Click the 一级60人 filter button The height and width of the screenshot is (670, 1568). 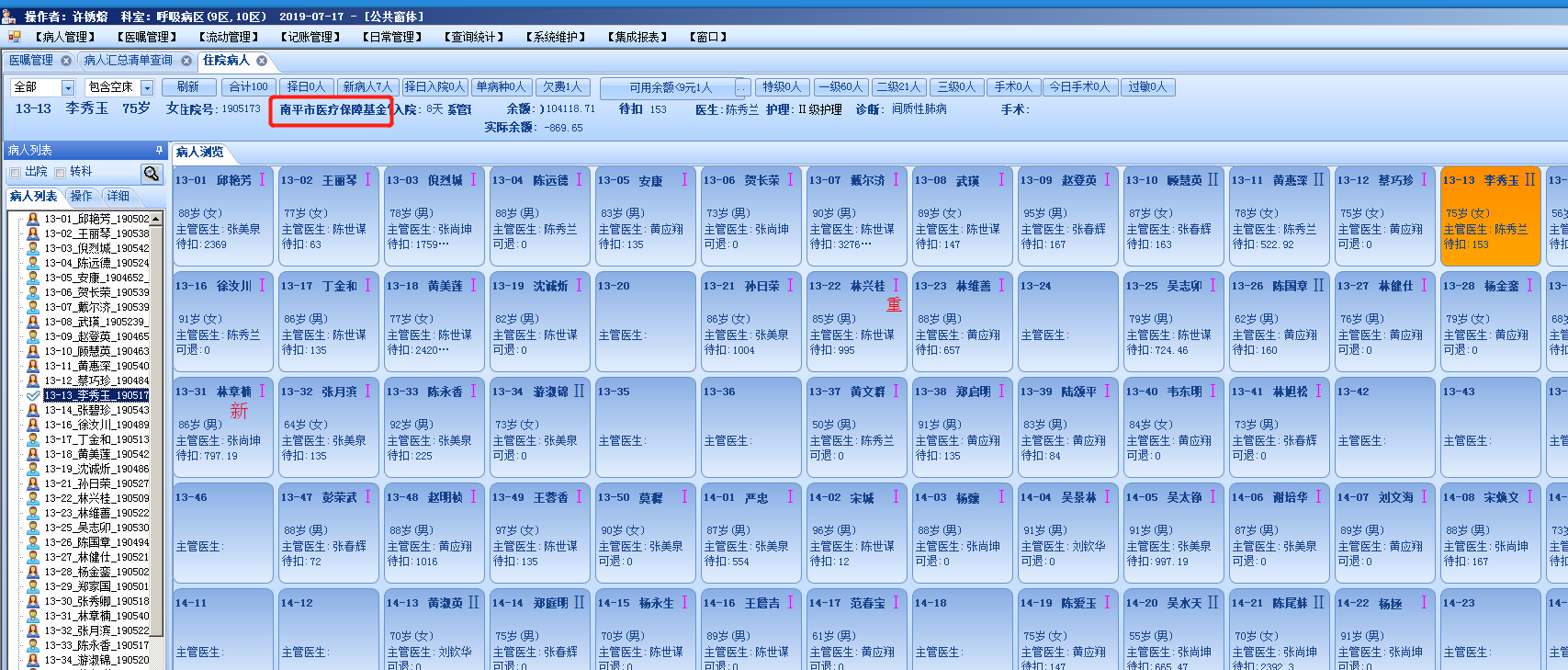pos(840,87)
